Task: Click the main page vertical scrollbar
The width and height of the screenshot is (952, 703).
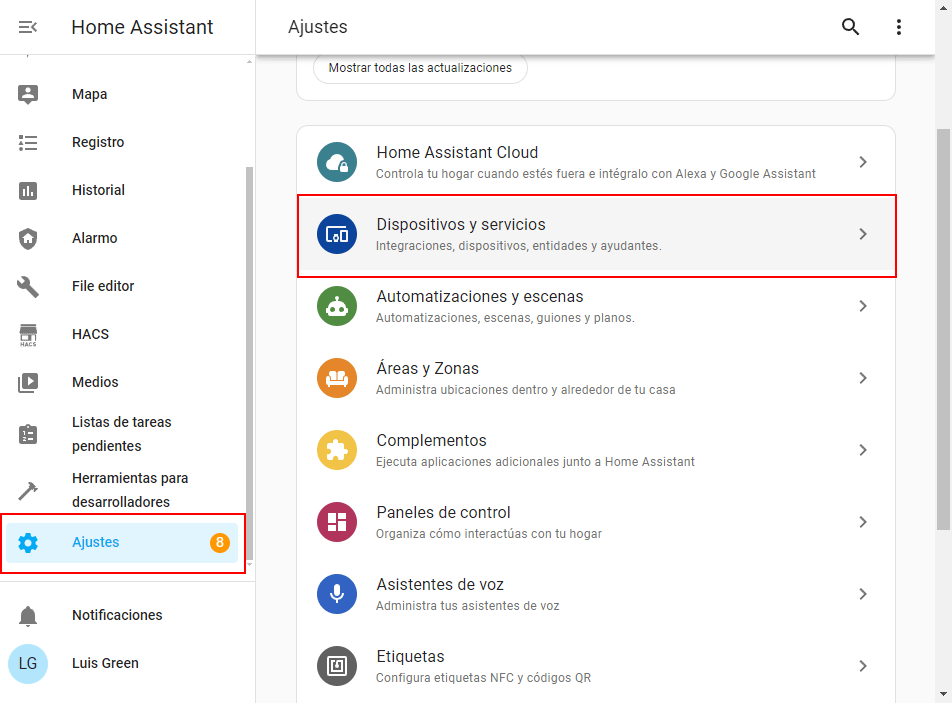Action: 943,330
